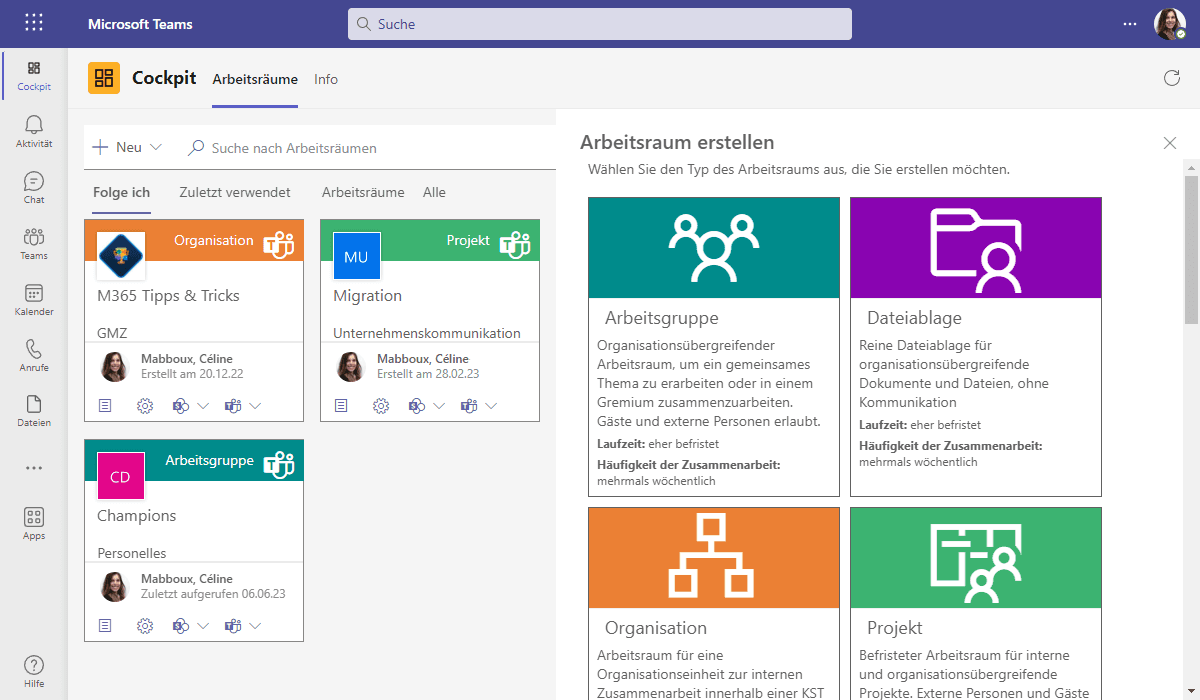This screenshot has height=700, width=1200.
Task: Click settings gear on Migration card
Action: point(381,405)
